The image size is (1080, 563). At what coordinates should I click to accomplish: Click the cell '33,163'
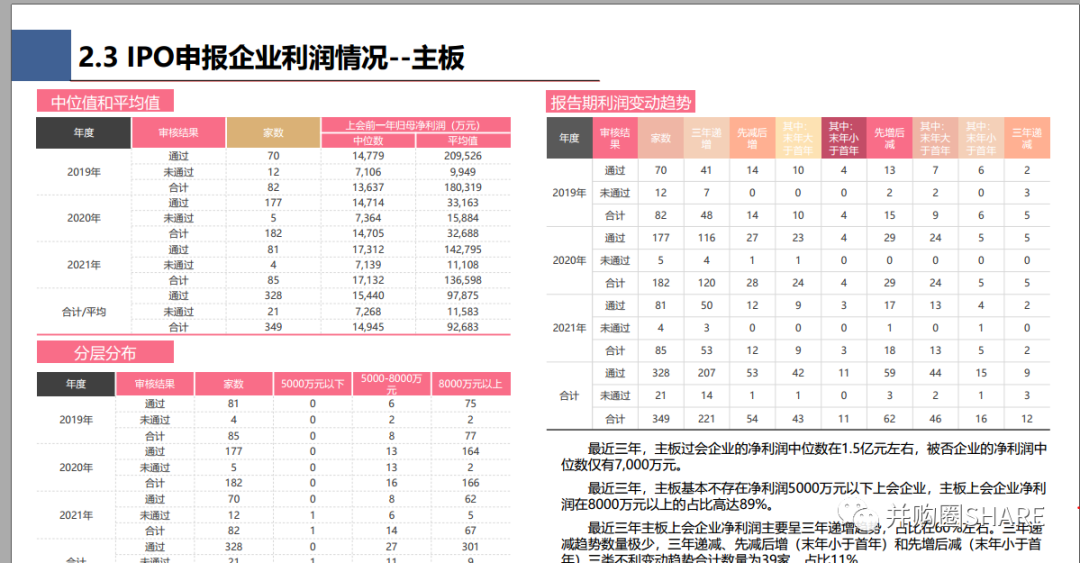pyautogui.click(x=463, y=203)
